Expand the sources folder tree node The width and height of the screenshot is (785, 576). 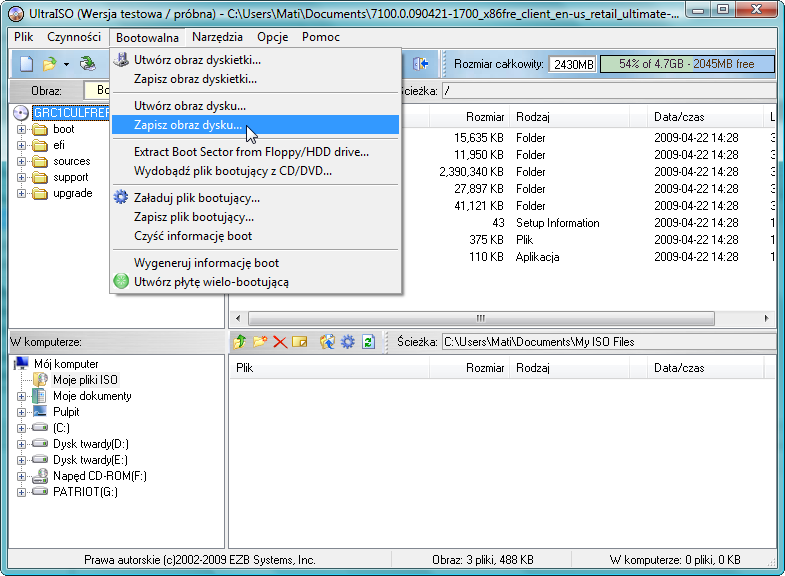tap(22, 161)
